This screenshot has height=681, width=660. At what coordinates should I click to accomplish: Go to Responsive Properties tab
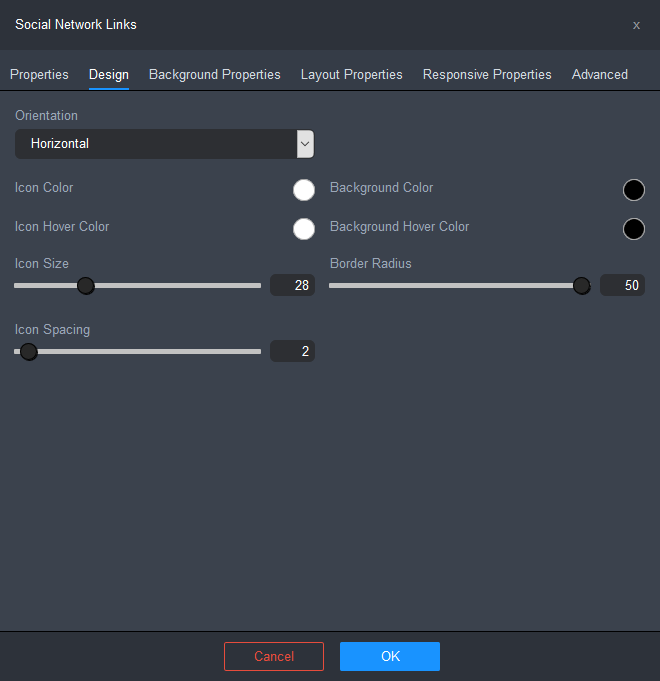tap(487, 75)
